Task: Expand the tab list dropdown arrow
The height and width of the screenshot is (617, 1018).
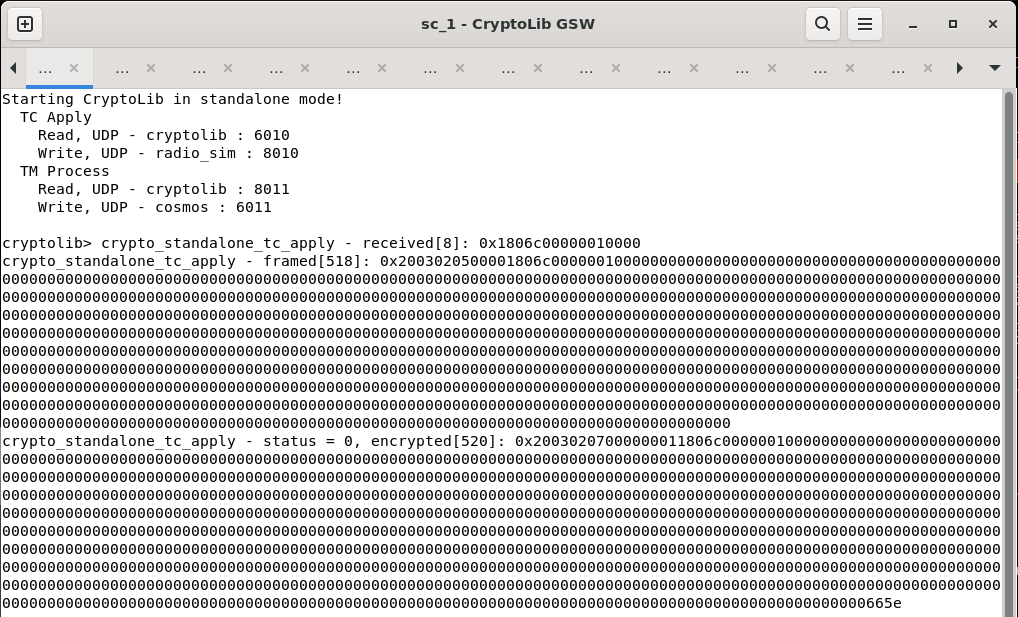Action: click(x=995, y=68)
